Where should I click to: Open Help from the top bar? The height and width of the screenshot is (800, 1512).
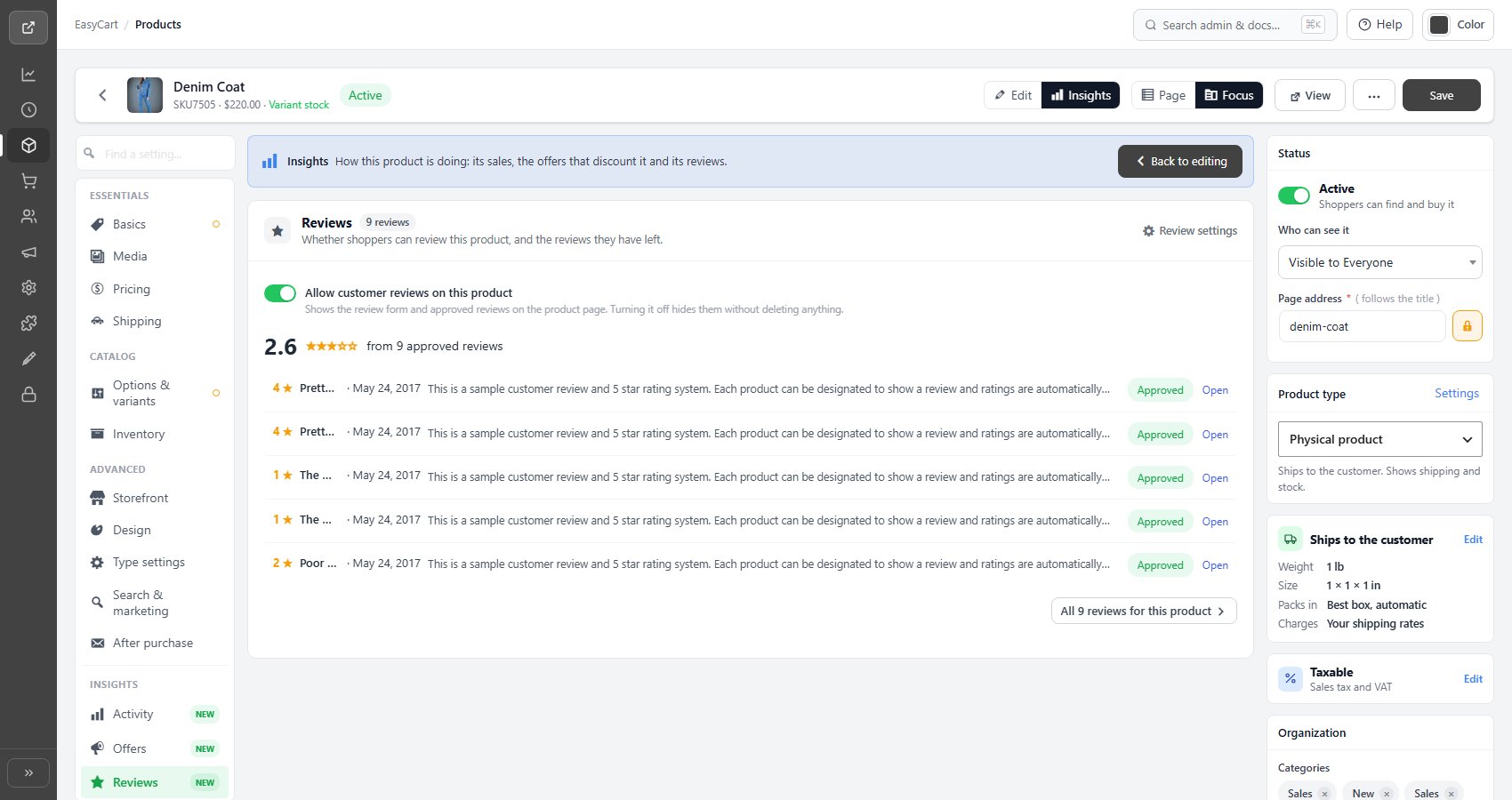click(x=1380, y=25)
